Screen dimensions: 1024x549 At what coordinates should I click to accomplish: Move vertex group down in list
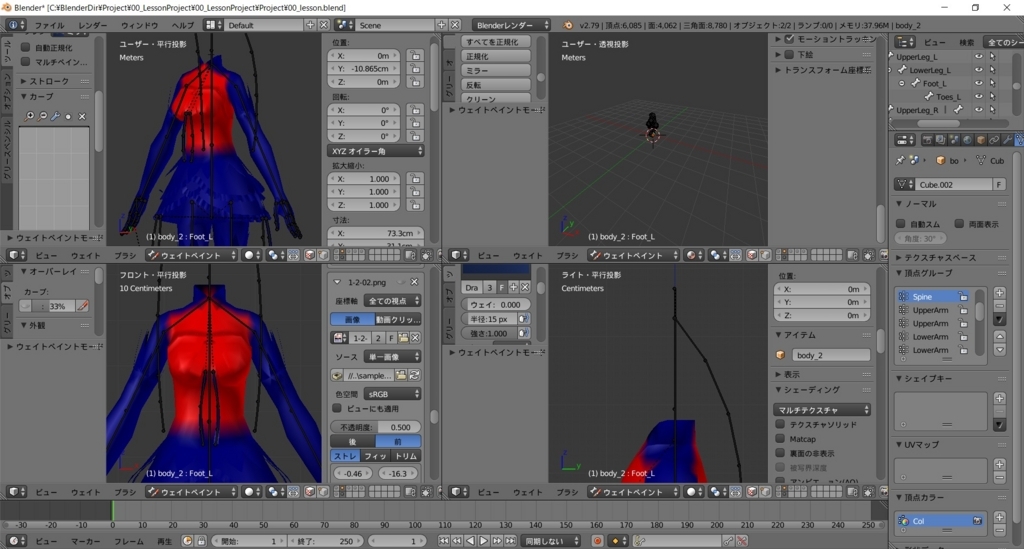(x=999, y=350)
